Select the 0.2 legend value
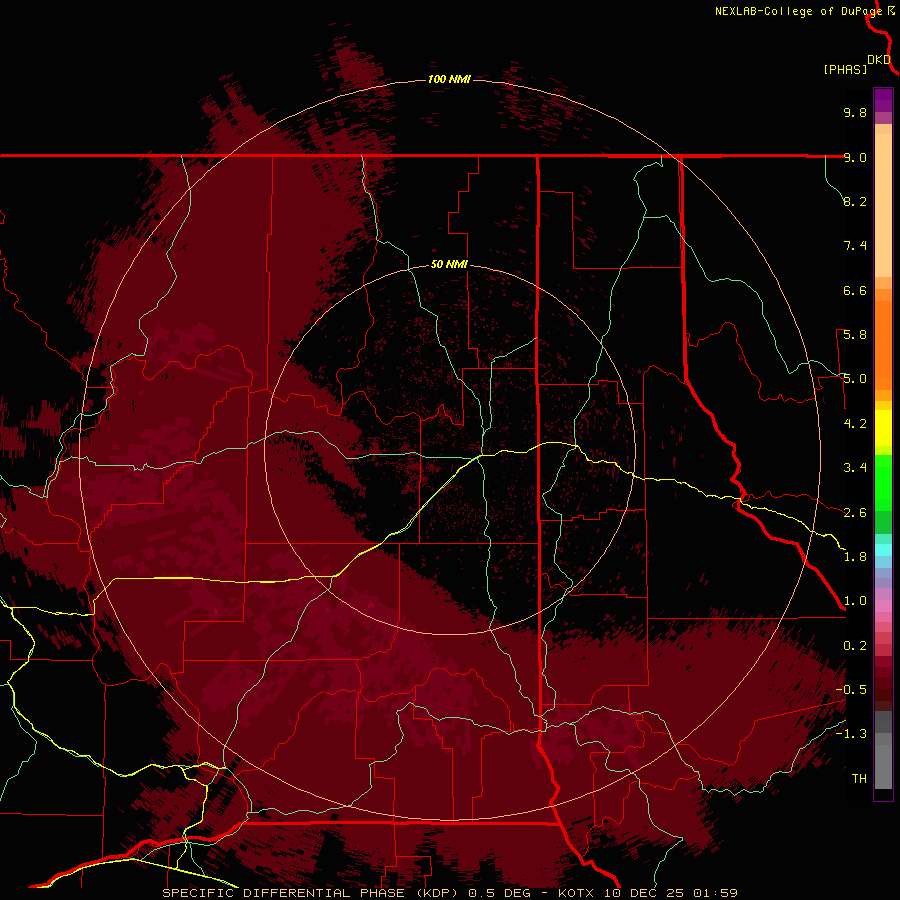The width and height of the screenshot is (900, 900). click(x=855, y=646)
